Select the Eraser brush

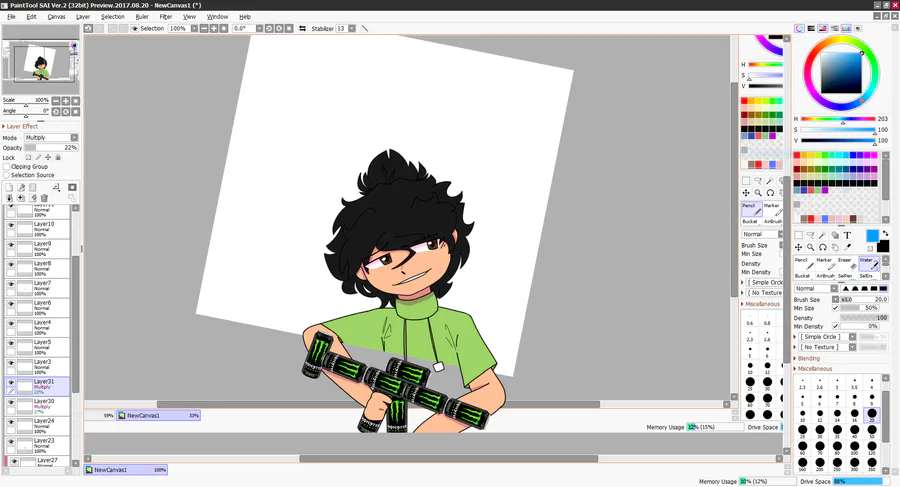pos(846,263)
